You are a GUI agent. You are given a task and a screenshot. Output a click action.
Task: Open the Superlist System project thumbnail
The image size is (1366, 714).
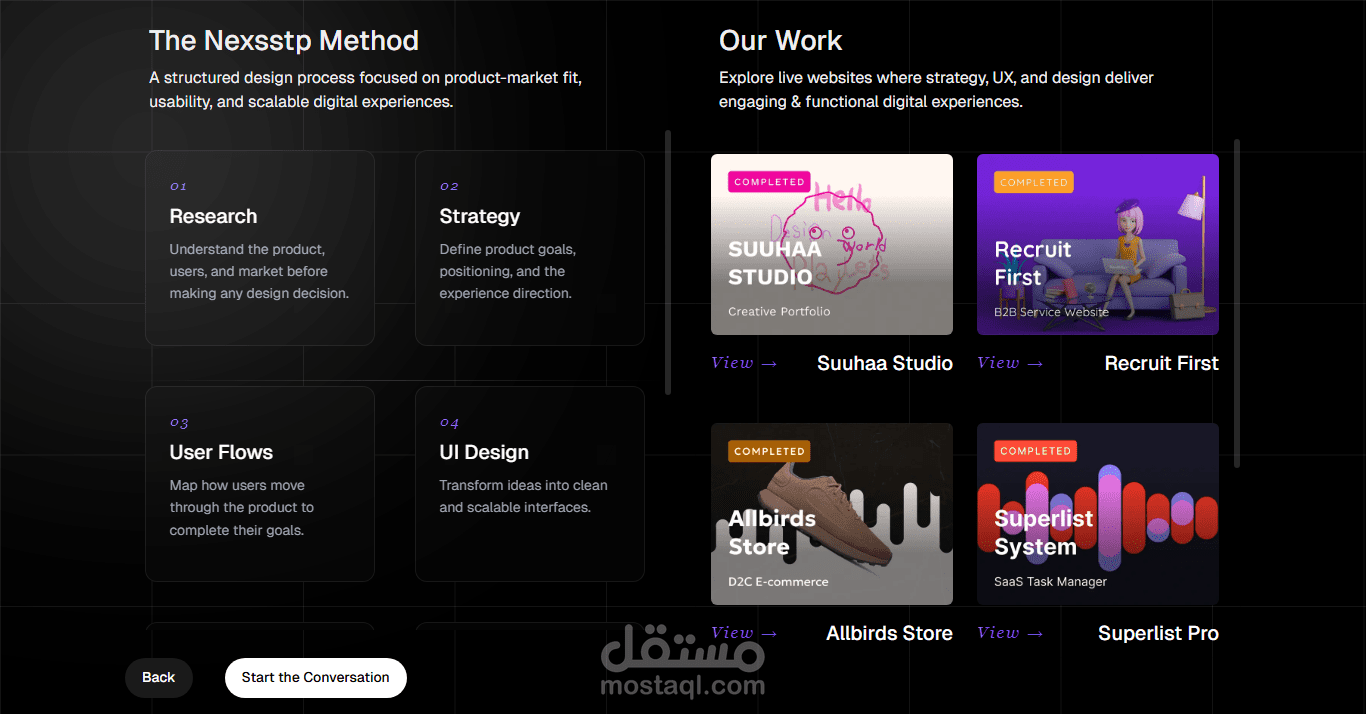coord(1098,514)
